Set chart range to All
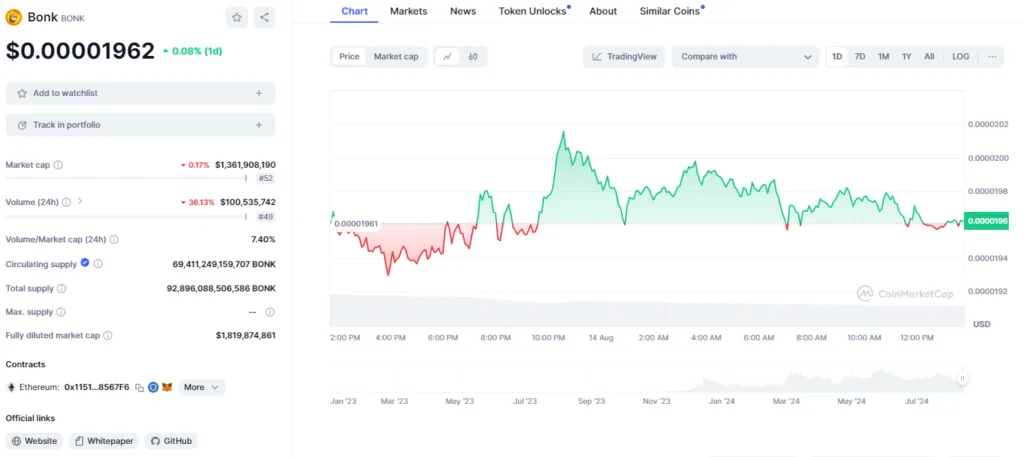 929,57
